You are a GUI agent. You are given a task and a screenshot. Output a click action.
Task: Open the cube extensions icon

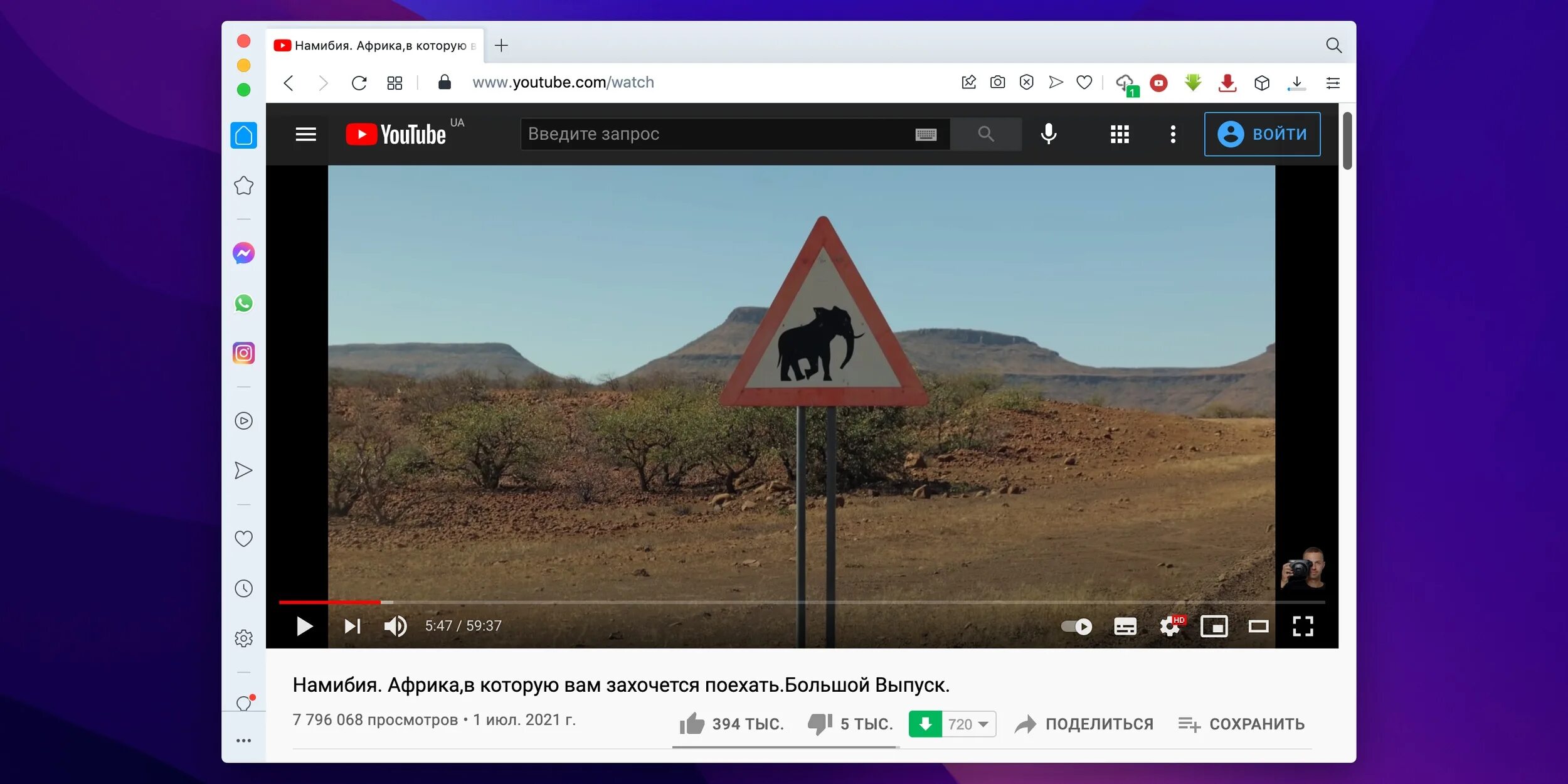pyautogui.click(x=1262, y=83)
